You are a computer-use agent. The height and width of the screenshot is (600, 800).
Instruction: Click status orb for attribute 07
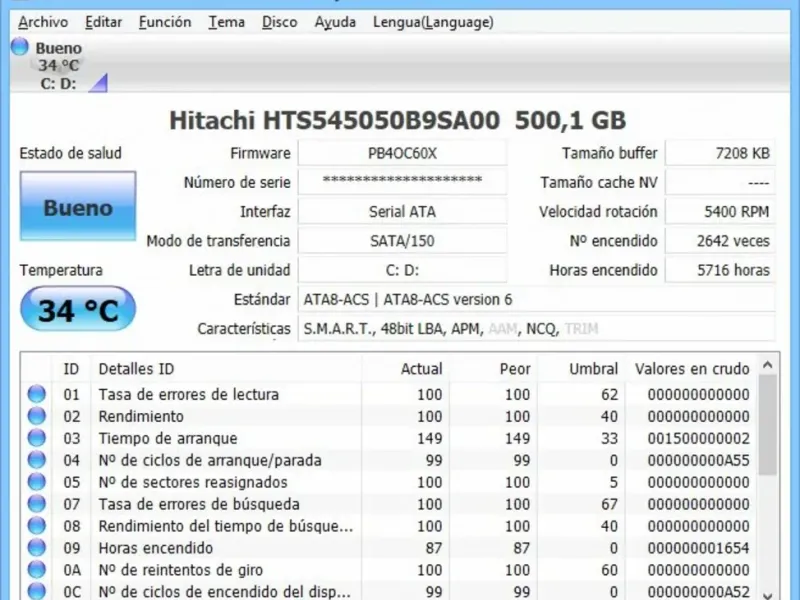(x=36, y=504)
